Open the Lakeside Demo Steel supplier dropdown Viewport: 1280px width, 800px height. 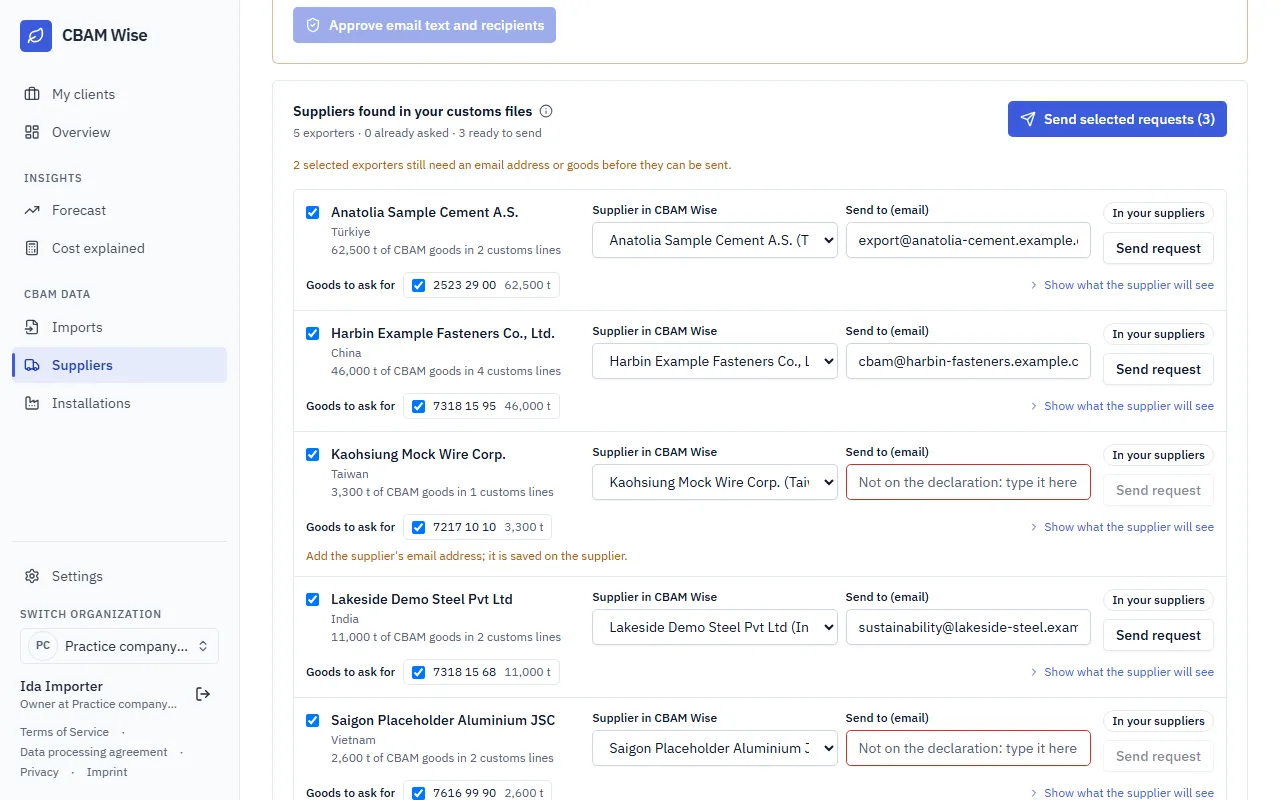[715, 627]
